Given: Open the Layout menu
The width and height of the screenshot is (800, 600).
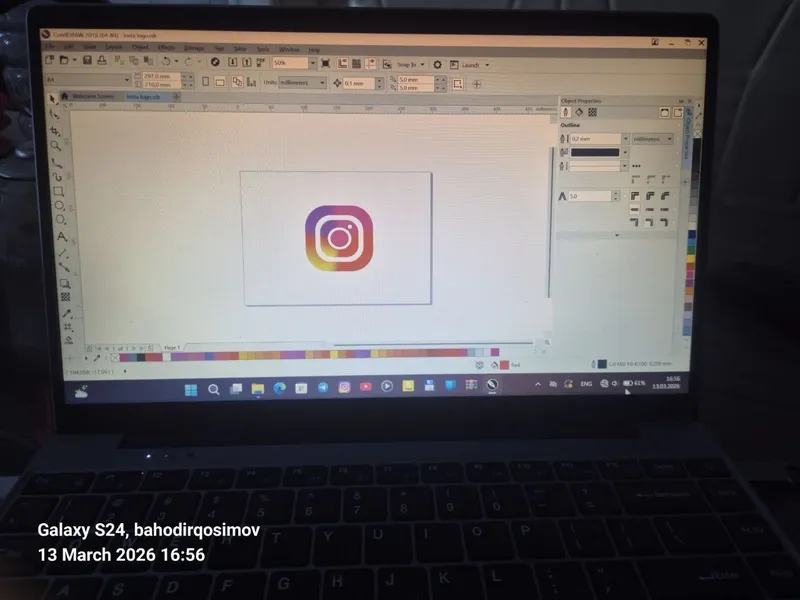Looking at the screenshot, I should 113,46.
